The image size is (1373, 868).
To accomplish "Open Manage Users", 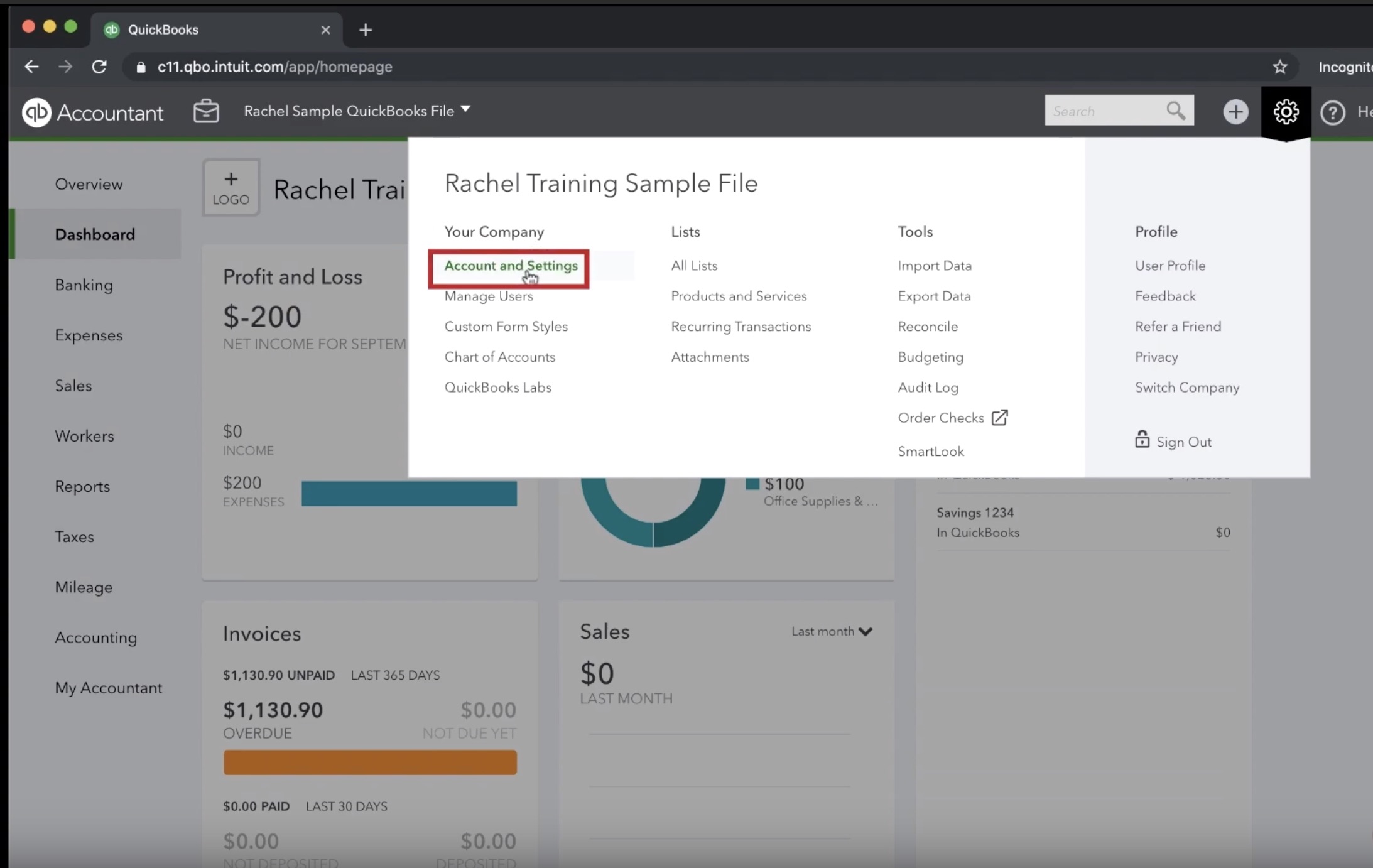I will (489, 296).
